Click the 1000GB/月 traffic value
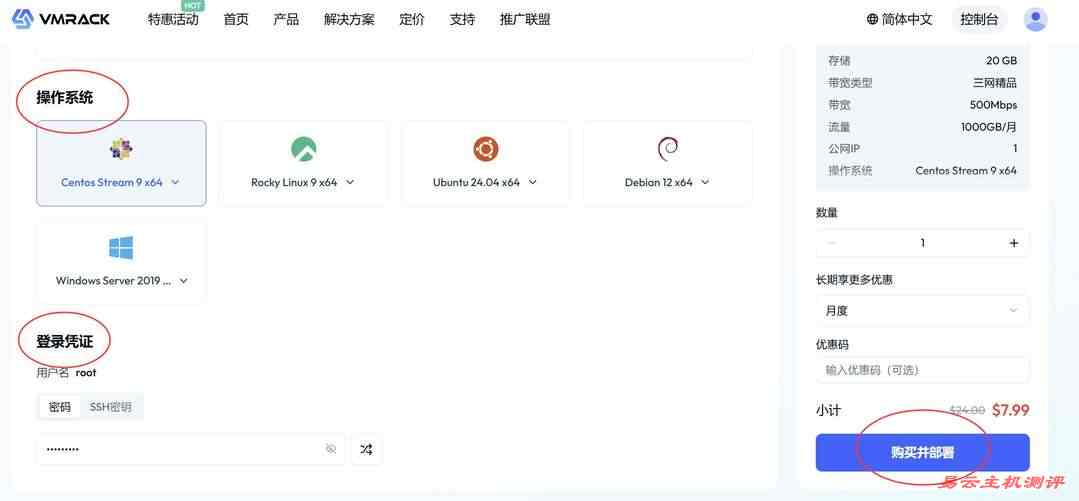This screenshot has height=501, width=1079. pos(989,127)
